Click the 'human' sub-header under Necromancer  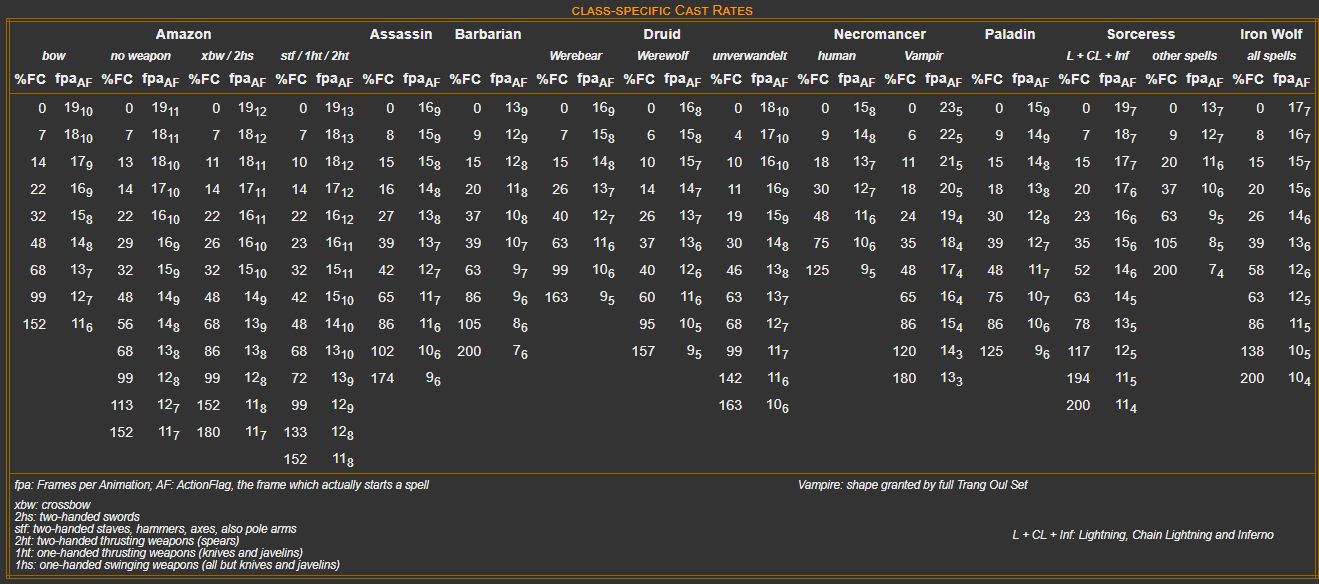point(836,56)
